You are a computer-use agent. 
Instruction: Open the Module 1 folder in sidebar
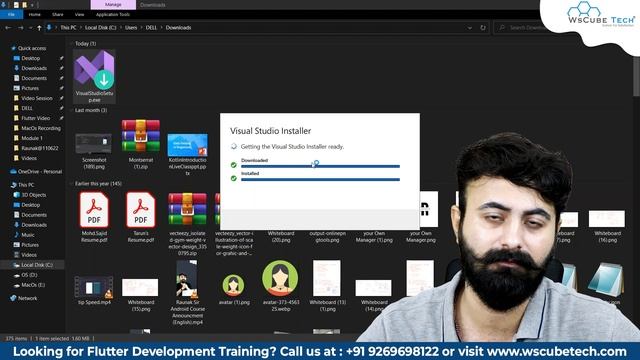(32, 138)
